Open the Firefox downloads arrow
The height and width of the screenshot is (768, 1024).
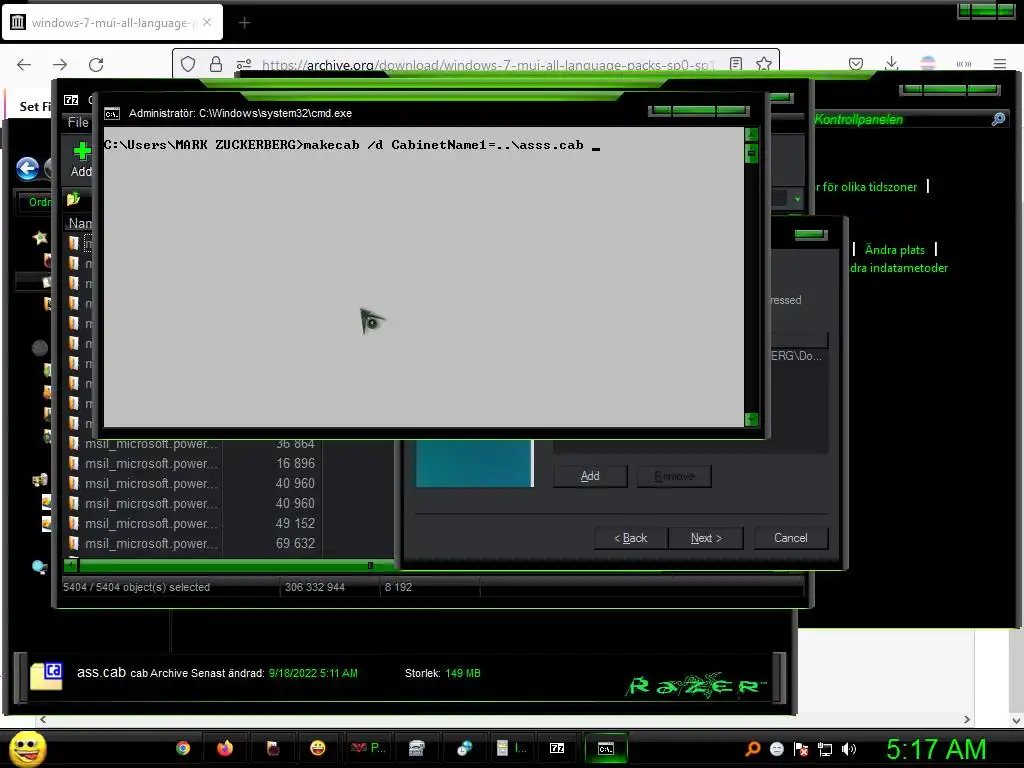click(x=891, y=63)
